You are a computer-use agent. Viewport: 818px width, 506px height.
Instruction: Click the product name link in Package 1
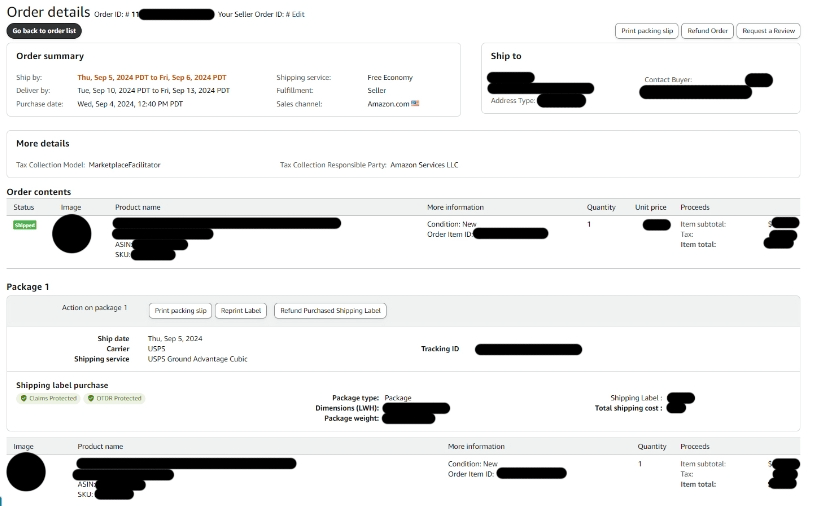(x=186, y=463)
